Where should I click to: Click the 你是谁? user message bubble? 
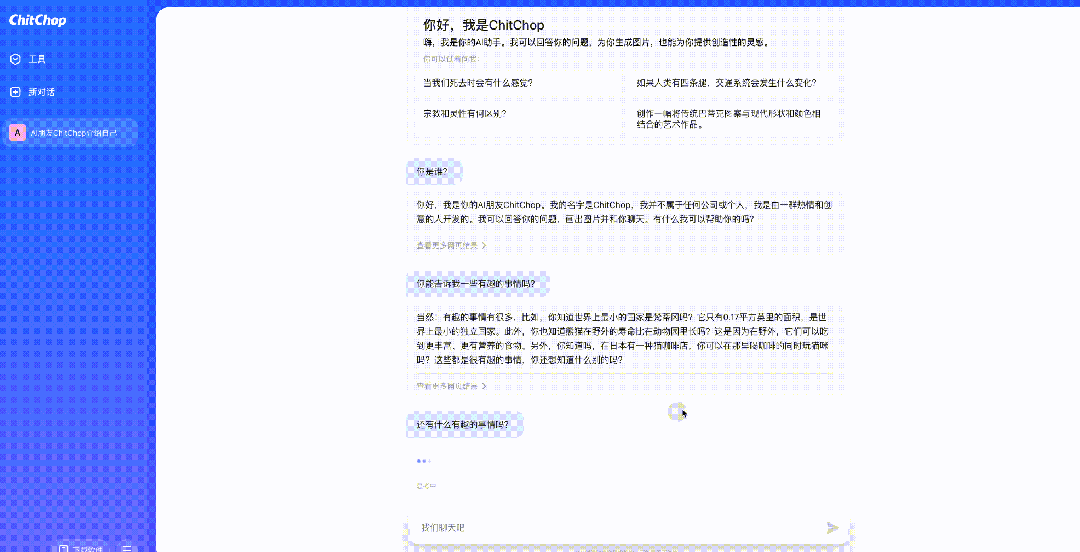432,171
